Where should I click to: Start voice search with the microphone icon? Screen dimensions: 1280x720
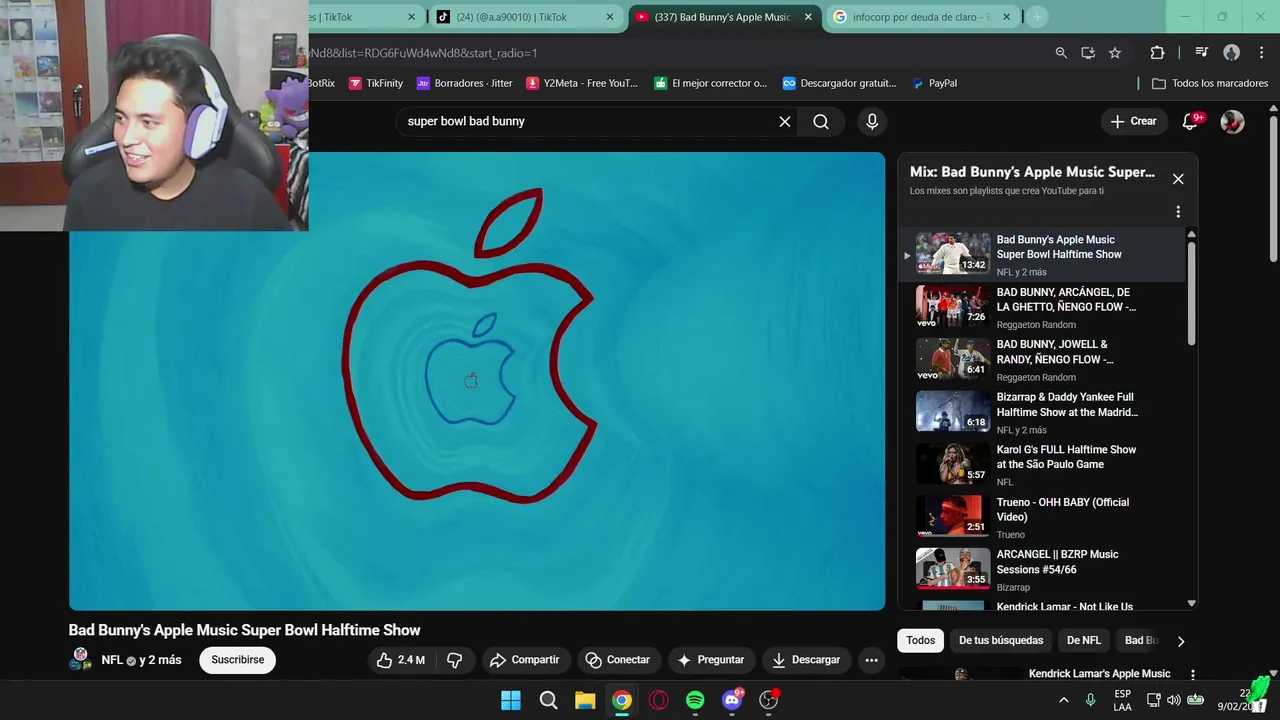(872, 122)
